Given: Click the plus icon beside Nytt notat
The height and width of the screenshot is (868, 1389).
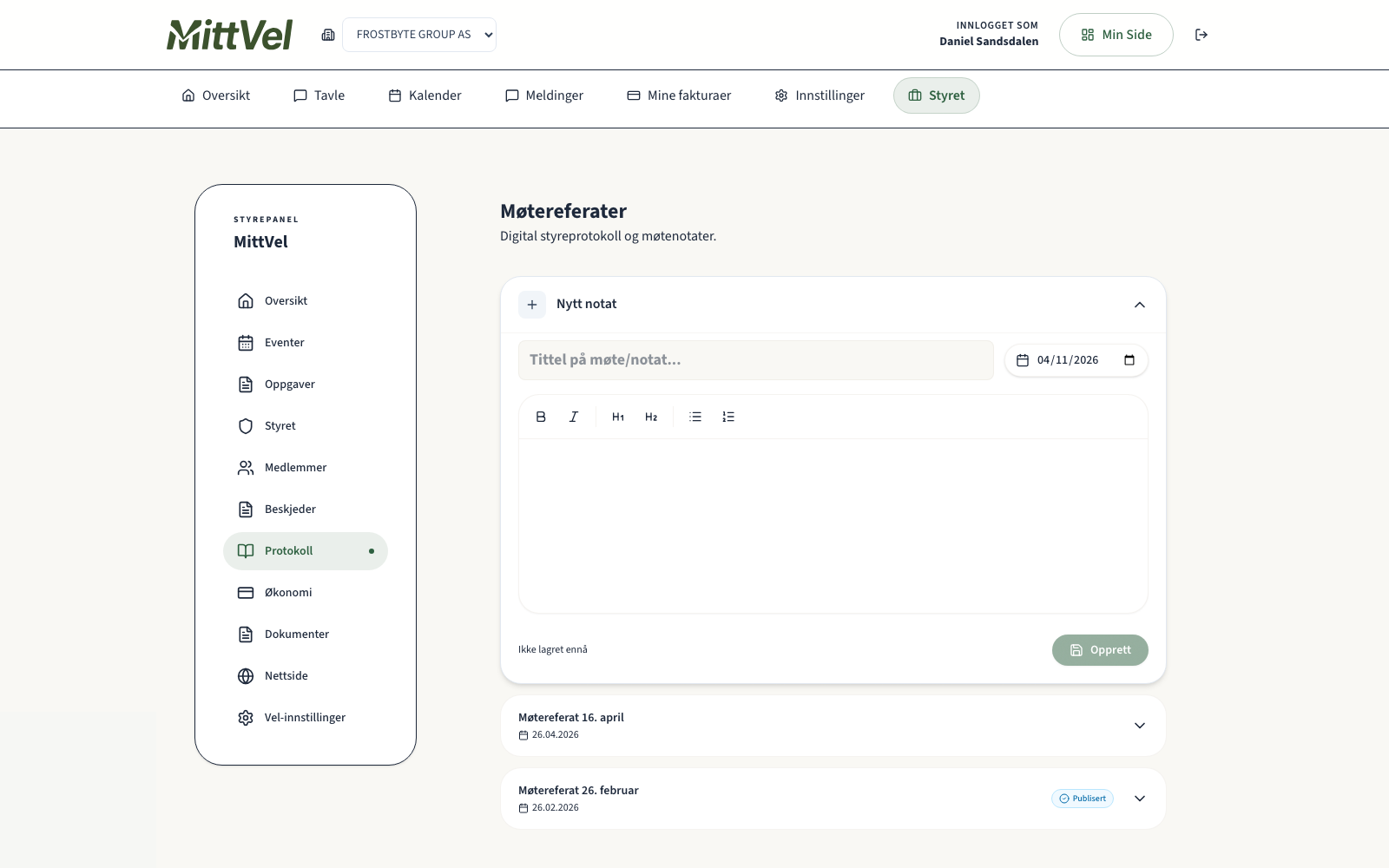Looking at the screenshot, I should [532, 305].
